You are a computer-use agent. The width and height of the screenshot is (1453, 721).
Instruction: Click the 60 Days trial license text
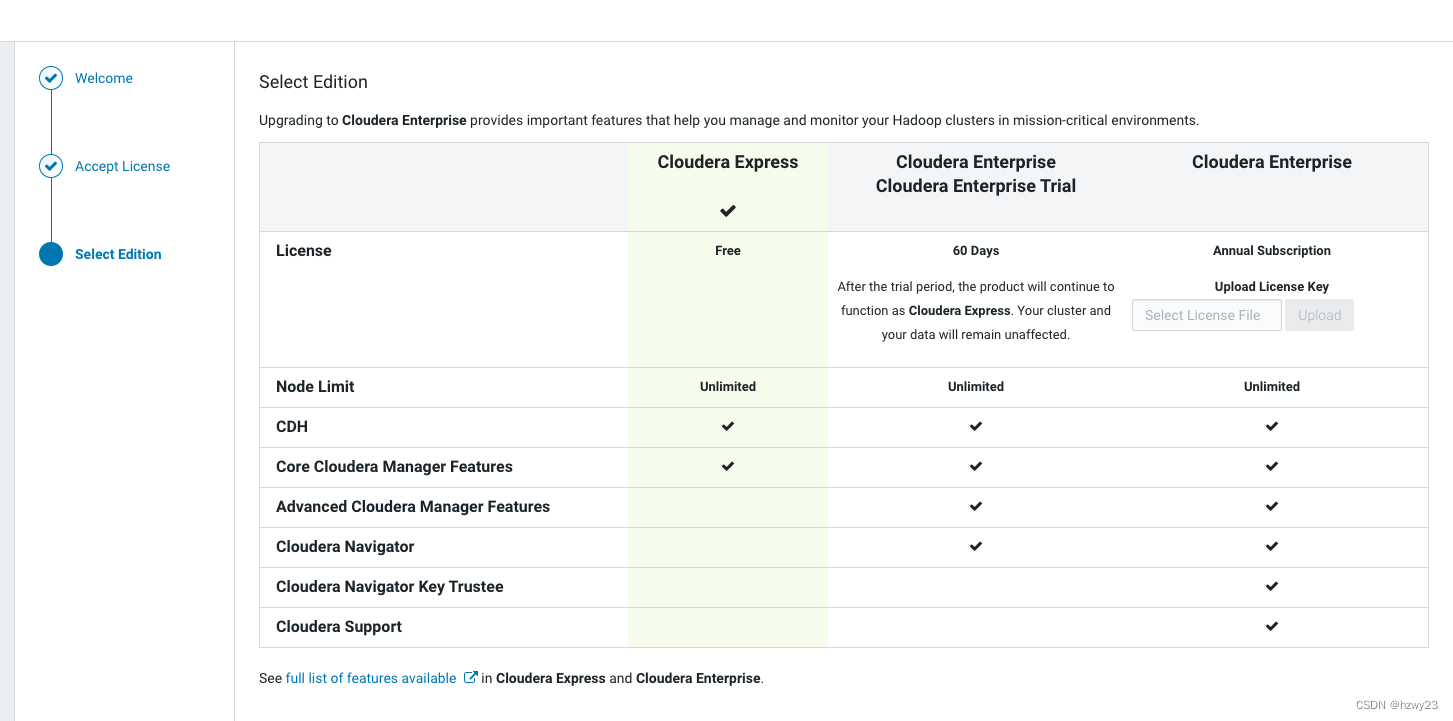coord(976,251)
